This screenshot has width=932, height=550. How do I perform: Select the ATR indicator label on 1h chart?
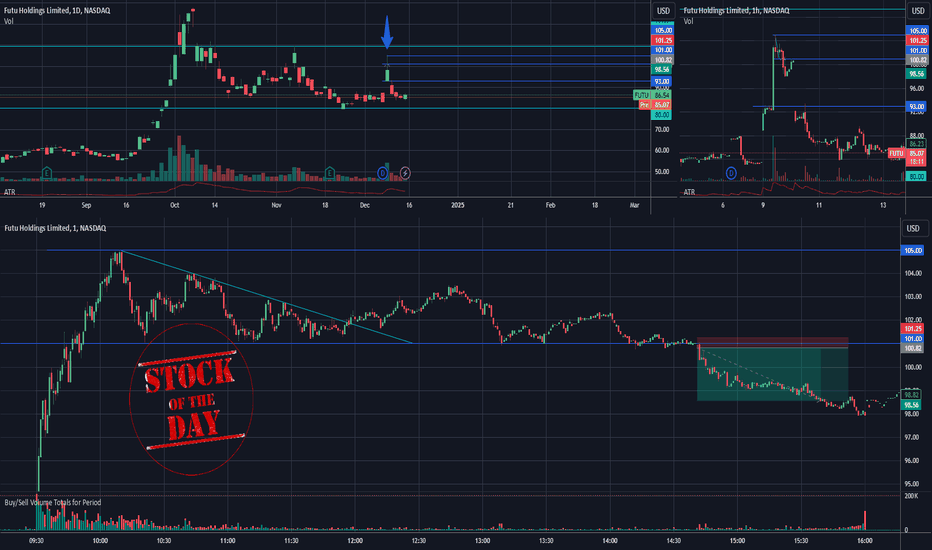(x=689, y=192)
